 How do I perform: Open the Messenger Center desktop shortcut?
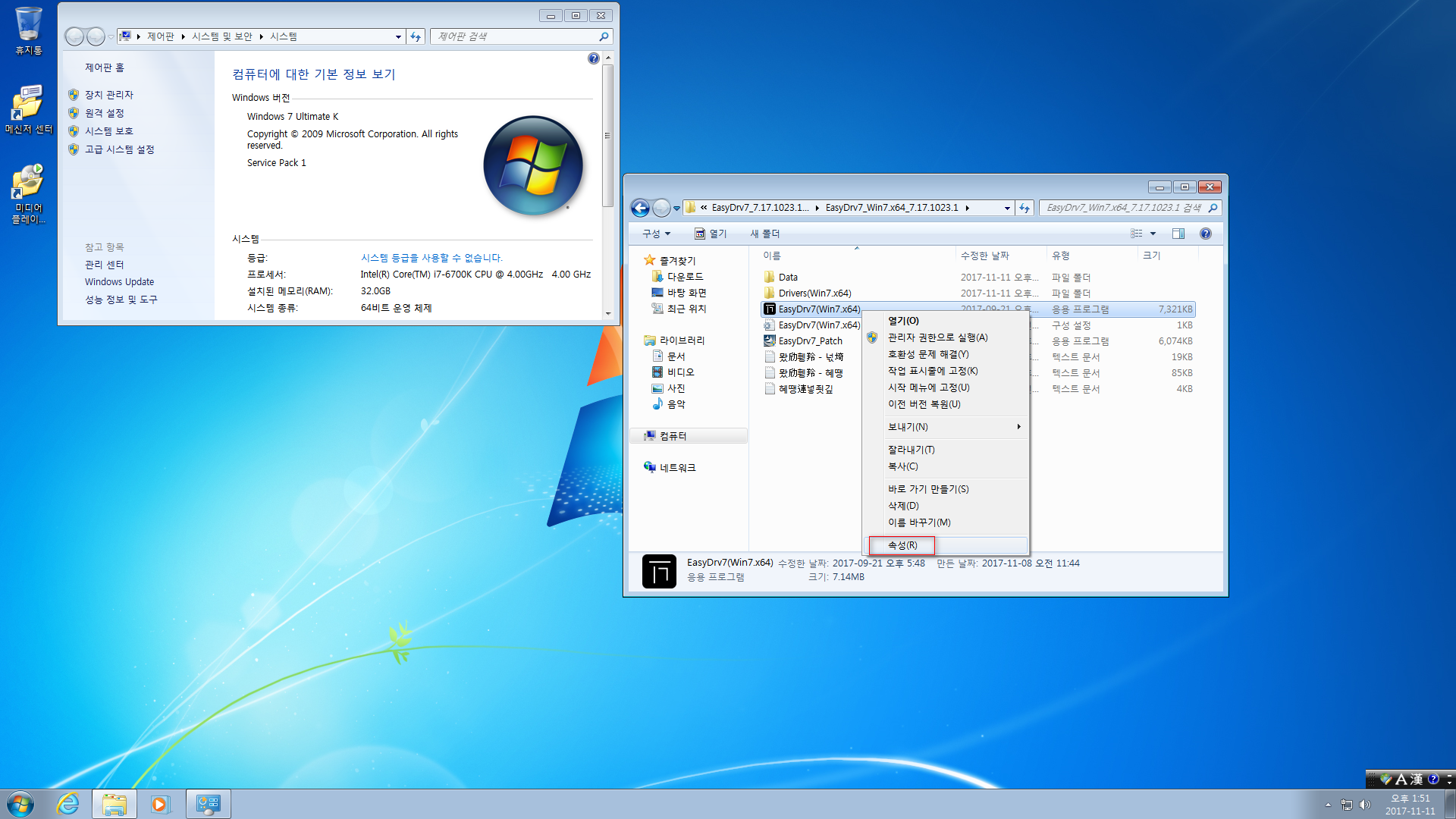click(x=29, y=109)
